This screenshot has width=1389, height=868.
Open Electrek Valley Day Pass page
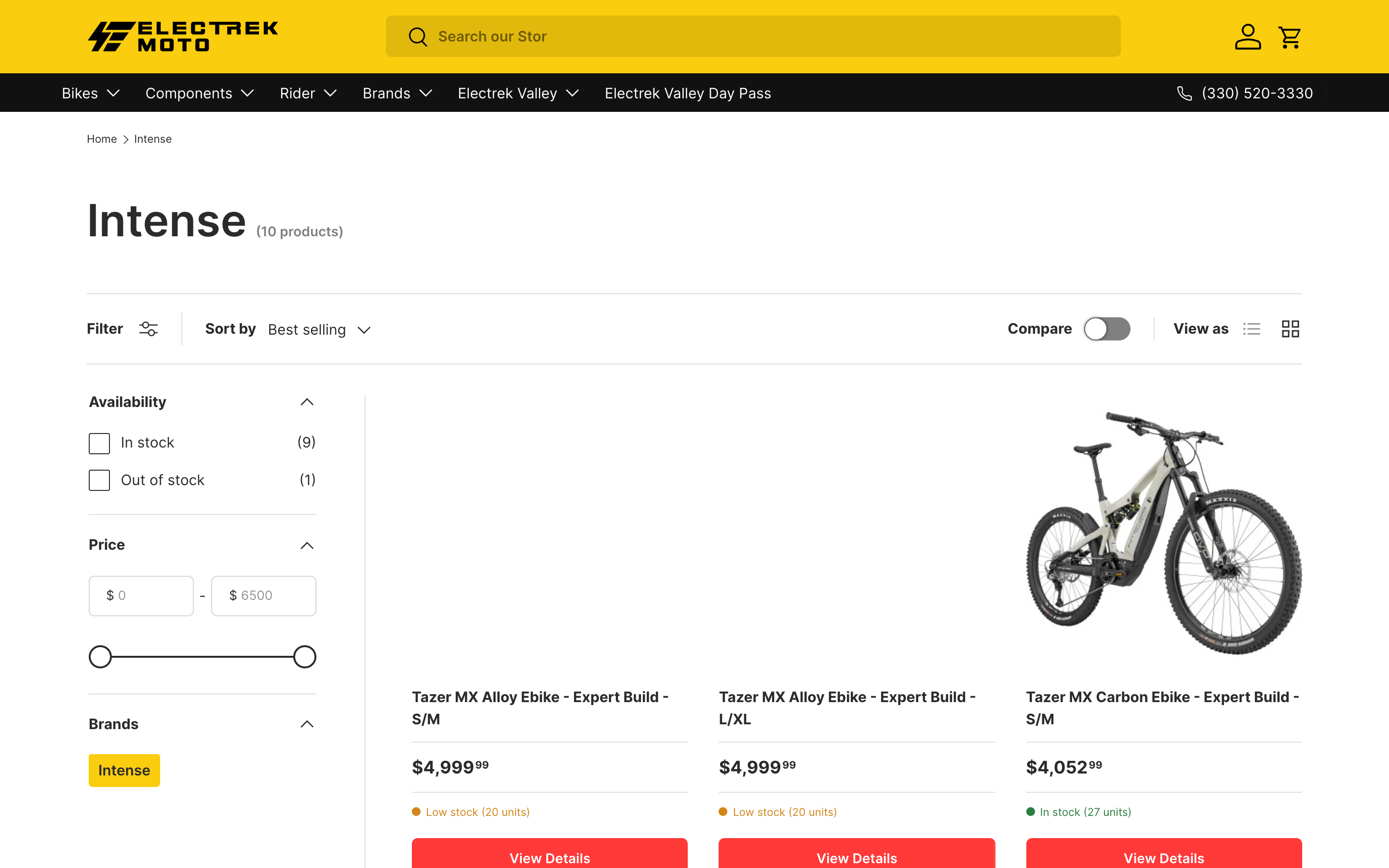[x=687, y=93]
